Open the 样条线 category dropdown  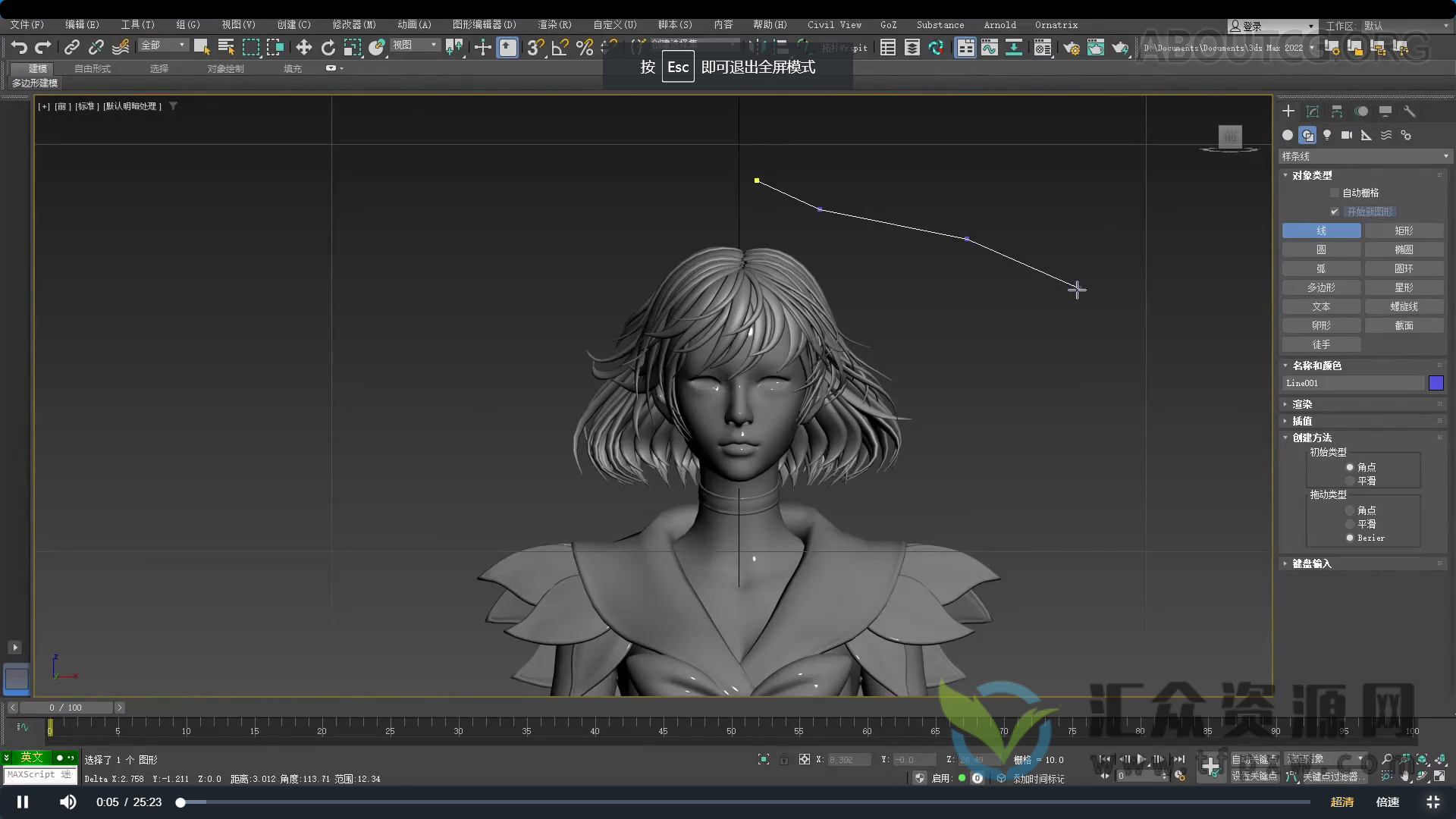pyautogui.click(x=1363, y=156)
